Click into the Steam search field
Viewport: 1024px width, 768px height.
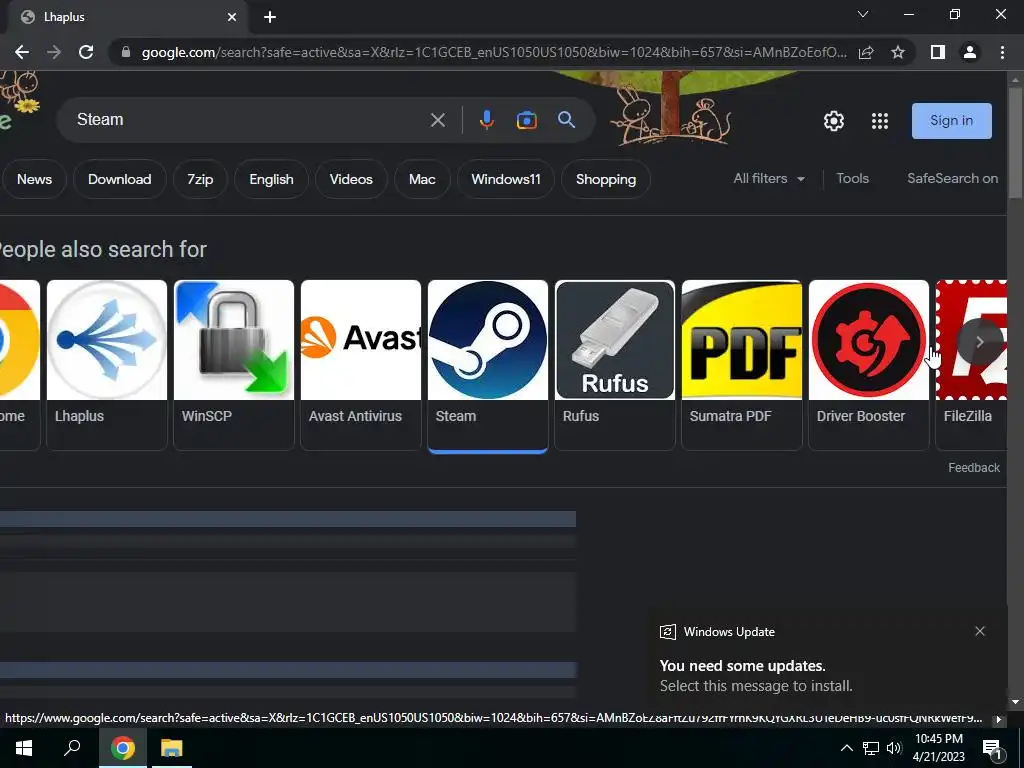click(x=248, y=120)
